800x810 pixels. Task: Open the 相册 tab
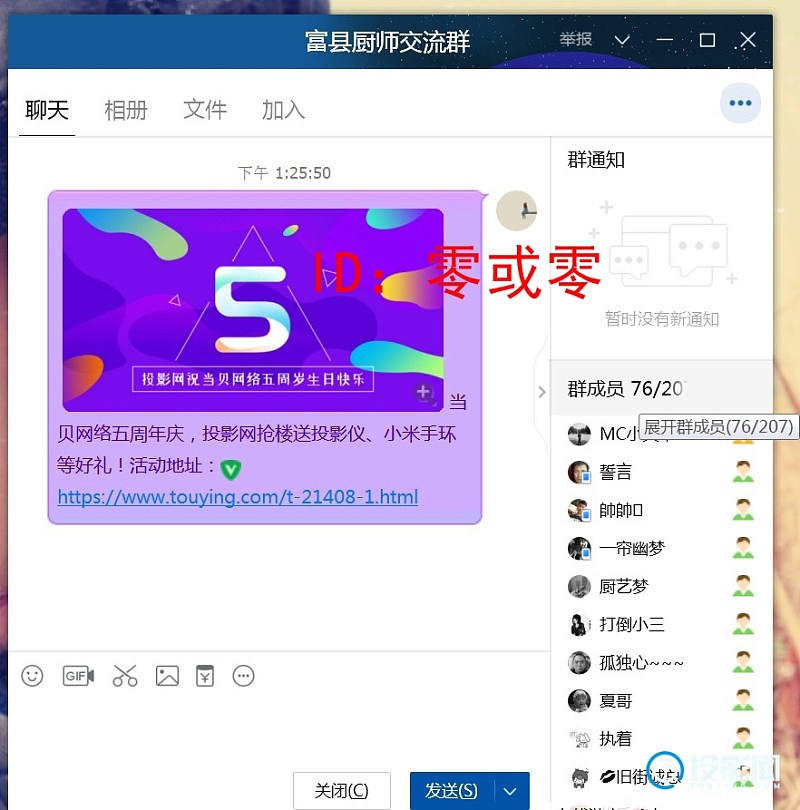[x=126, y=110]
